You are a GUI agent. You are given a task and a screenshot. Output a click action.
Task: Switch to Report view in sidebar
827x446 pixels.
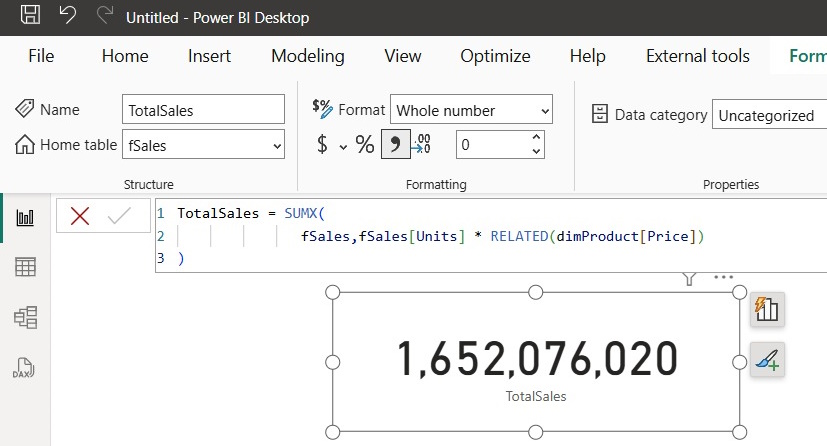point(25,217)
